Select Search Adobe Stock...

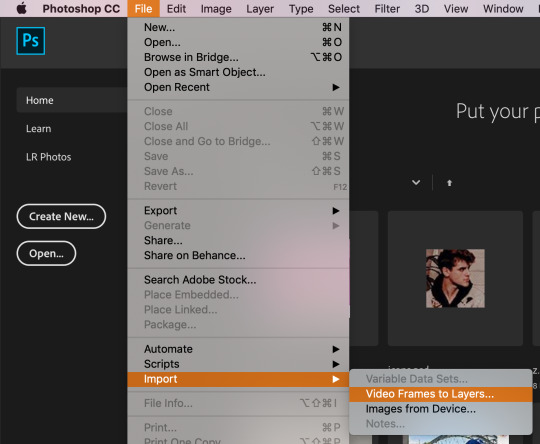238,280
